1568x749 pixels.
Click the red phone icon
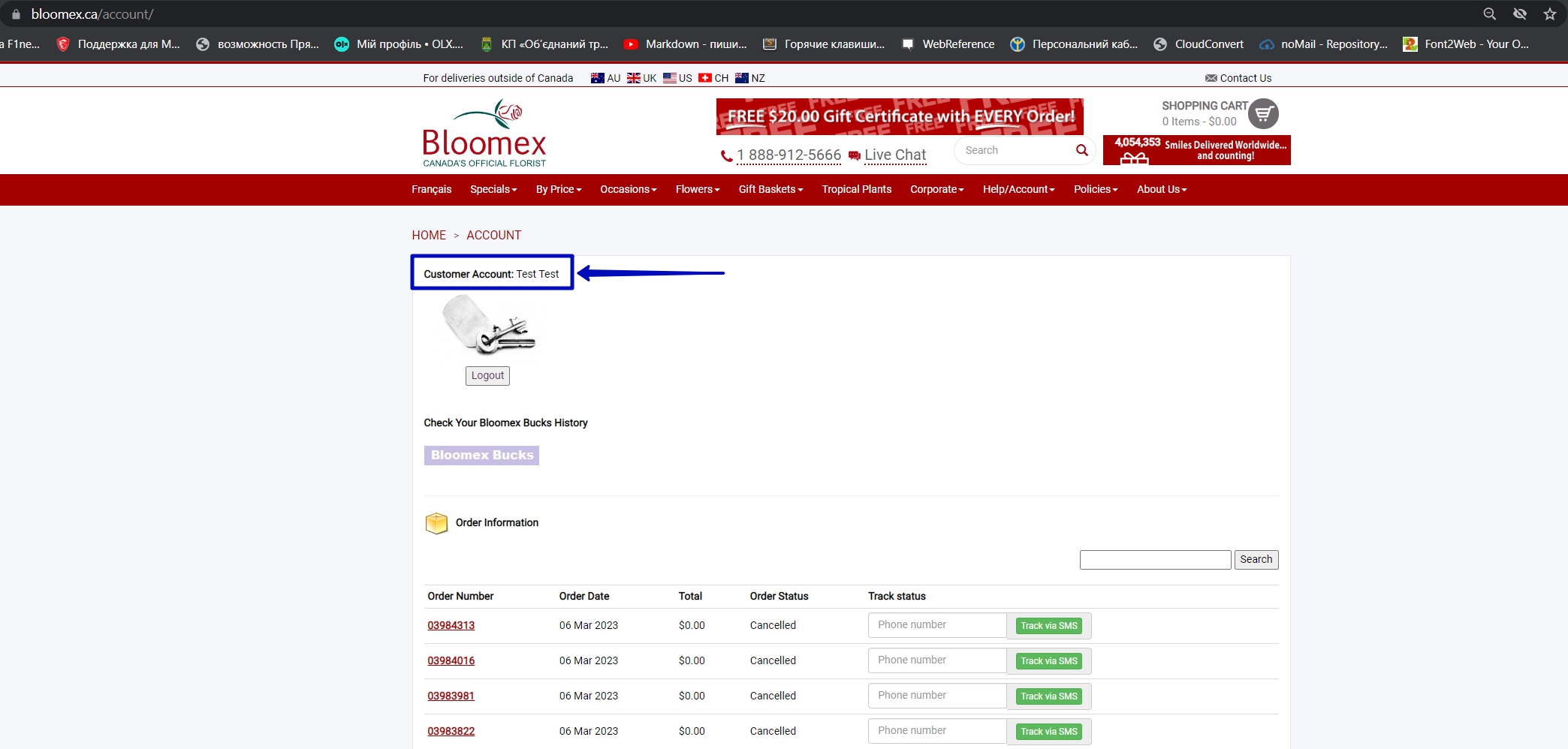point(726,156)
